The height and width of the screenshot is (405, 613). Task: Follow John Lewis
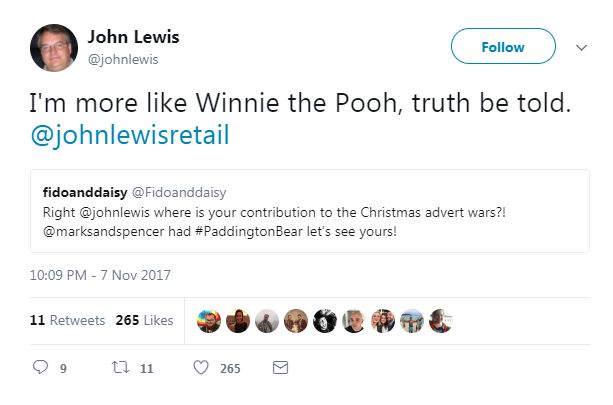tap(503, 46)
